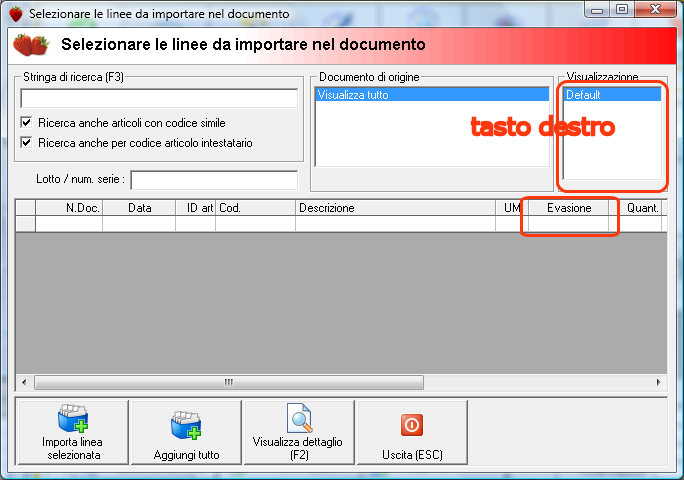Click the strawberry icon in the title bar

click(x=16, y=14)
